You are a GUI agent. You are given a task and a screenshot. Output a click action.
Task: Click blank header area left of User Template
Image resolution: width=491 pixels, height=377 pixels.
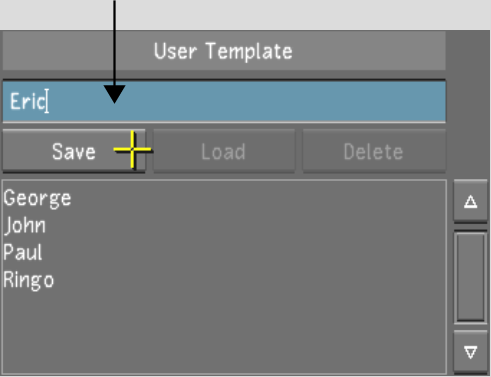coord(77,51)
